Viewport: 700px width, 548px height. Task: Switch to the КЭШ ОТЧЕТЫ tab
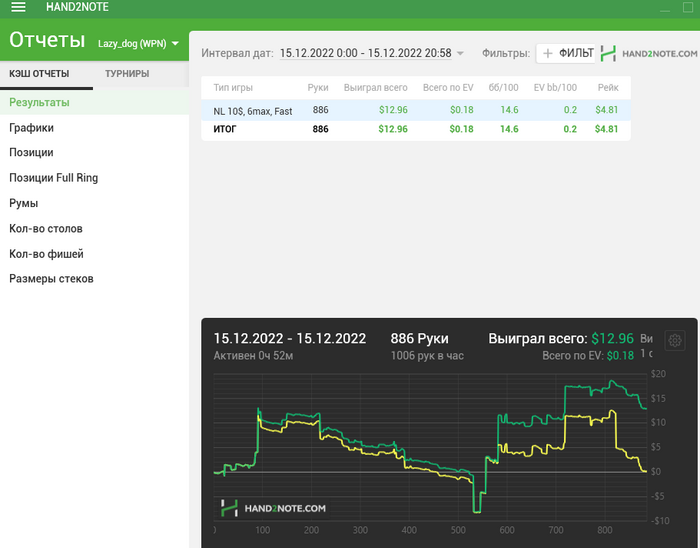pos(39,74)
